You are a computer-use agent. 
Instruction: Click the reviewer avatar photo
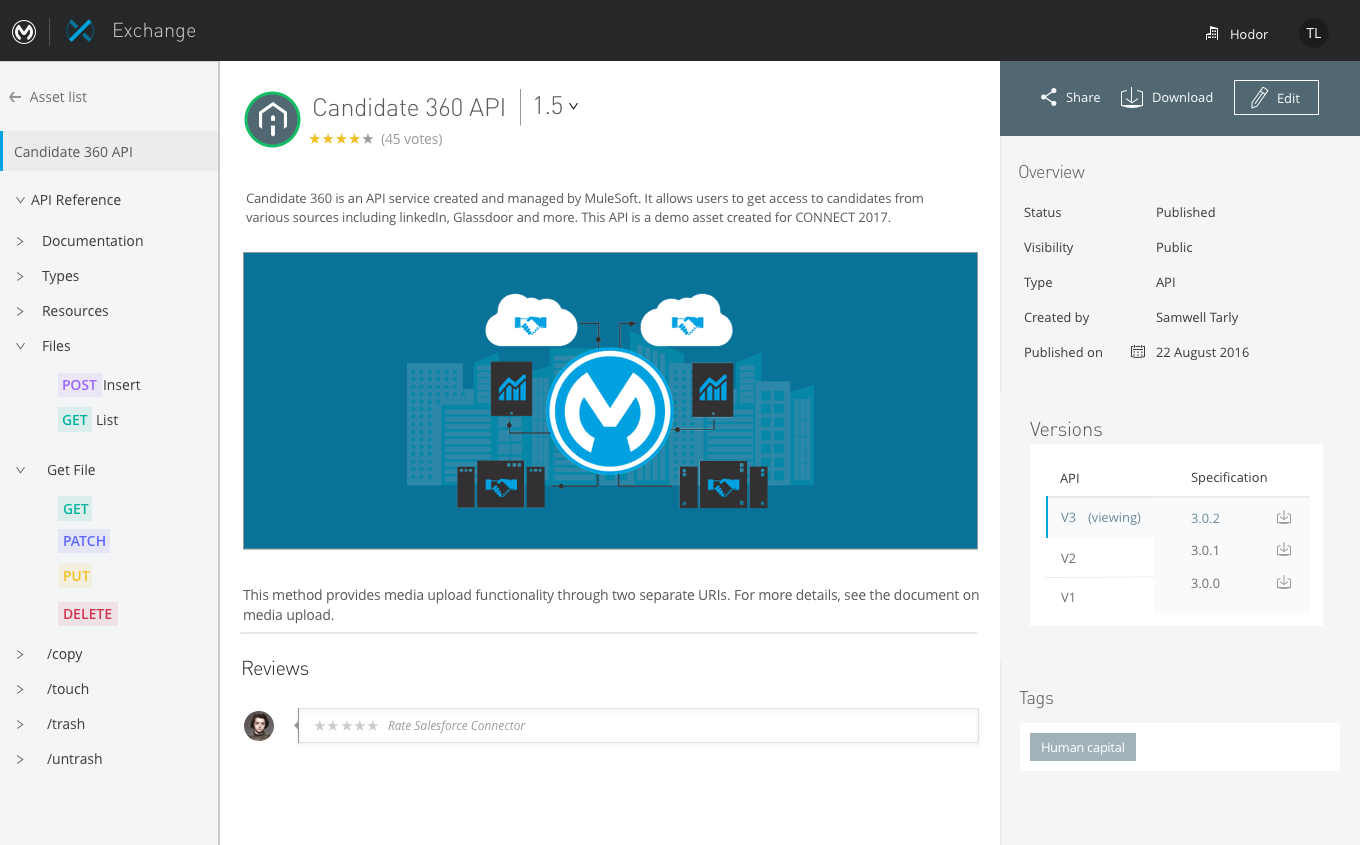259,726
